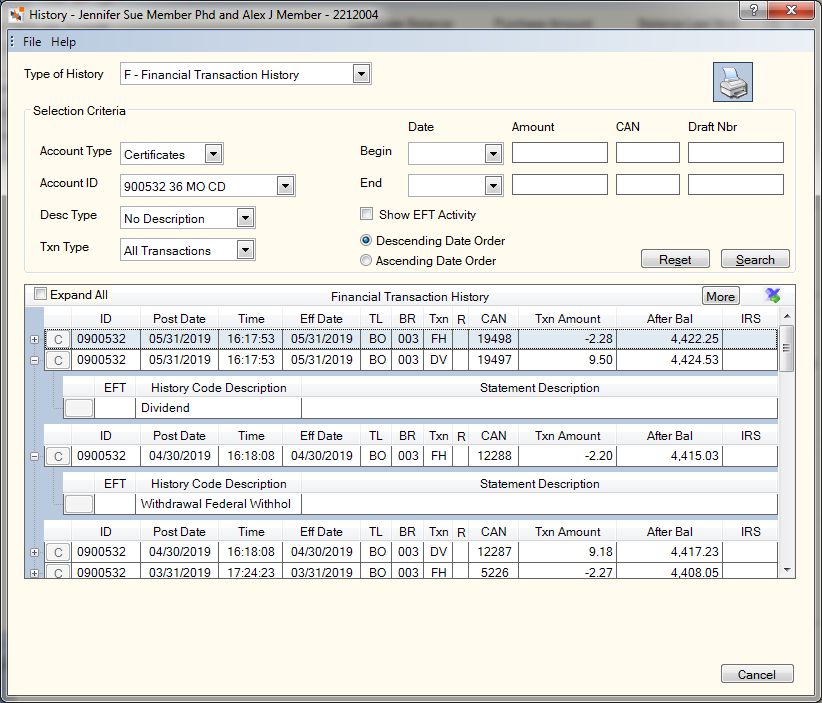This screenshot has width=822, height=703.
Task: Collapse the 05/31/2019 DV transaction row
Action: click(x=35, y=360)
